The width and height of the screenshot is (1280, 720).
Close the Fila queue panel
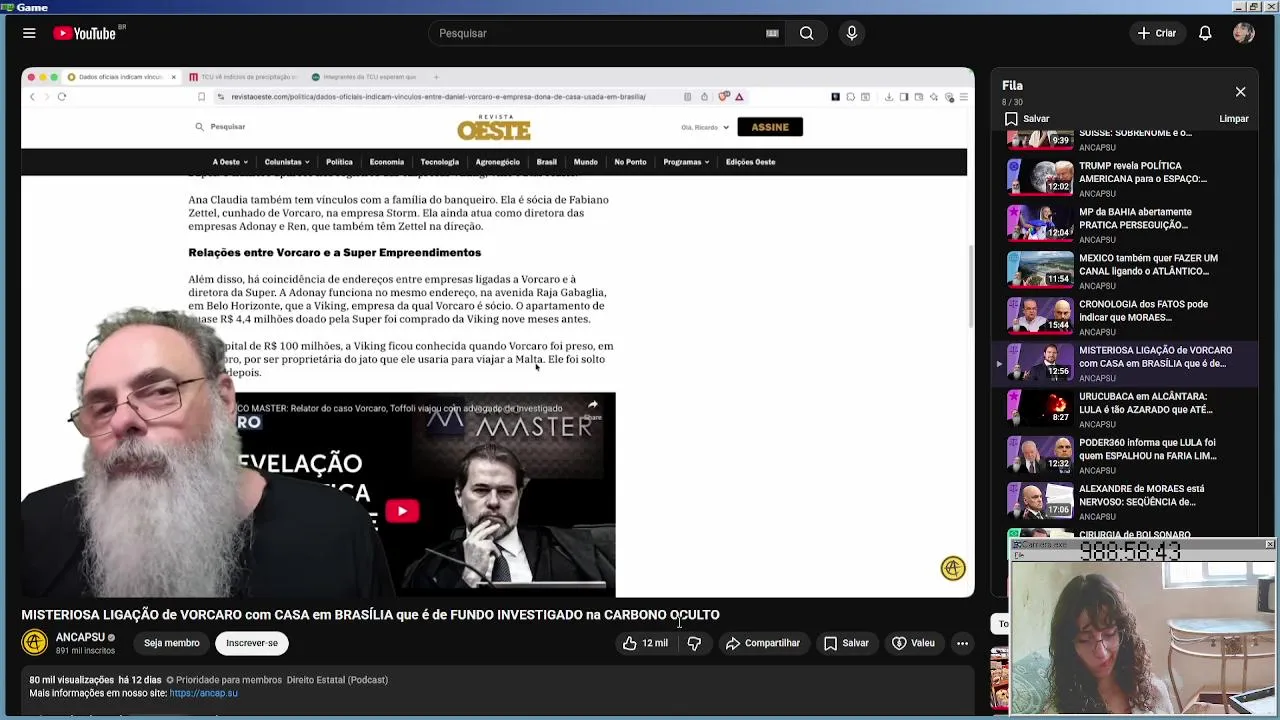pos(1240,92)
